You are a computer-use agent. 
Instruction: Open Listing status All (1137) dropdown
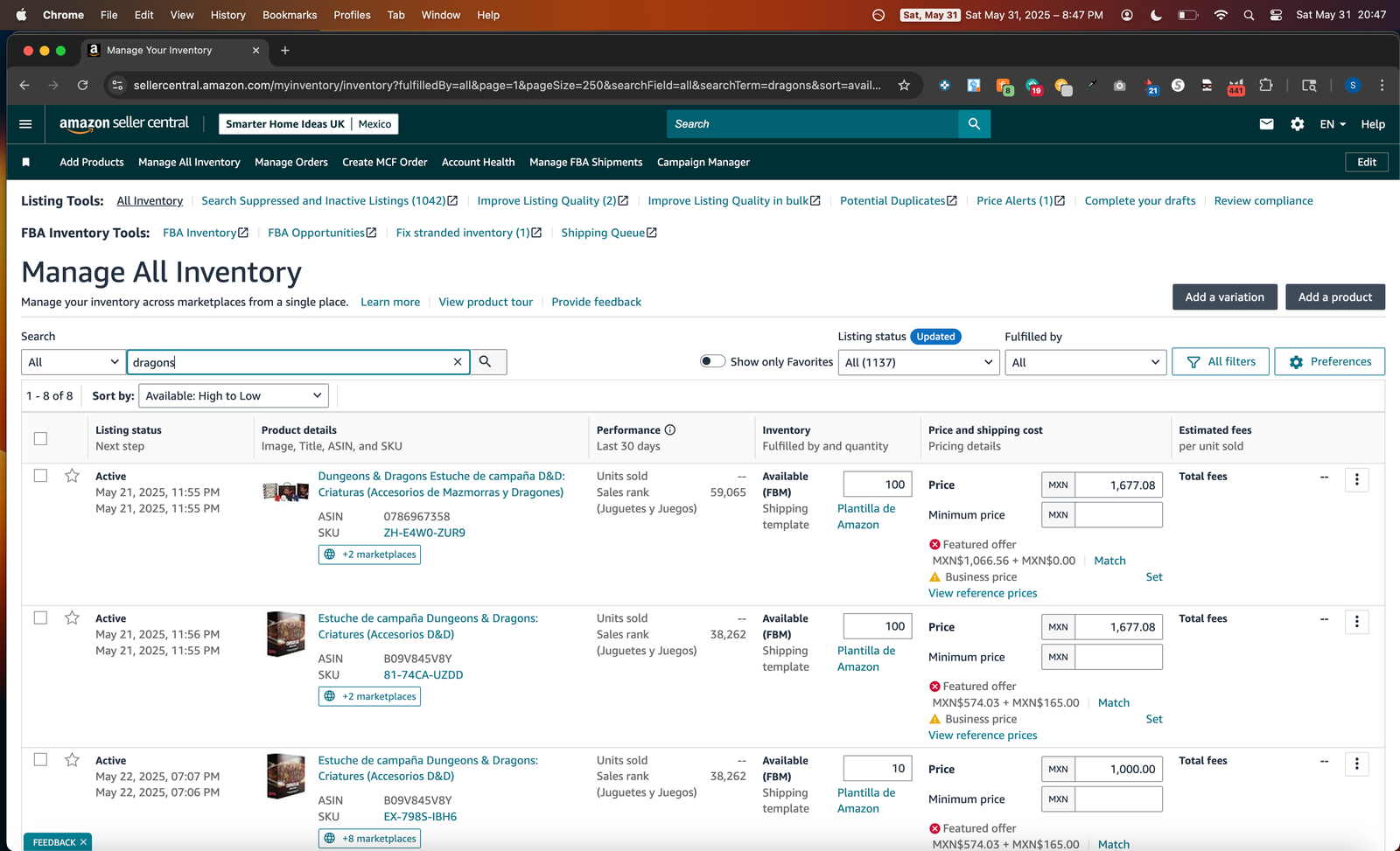click(919, 362)
